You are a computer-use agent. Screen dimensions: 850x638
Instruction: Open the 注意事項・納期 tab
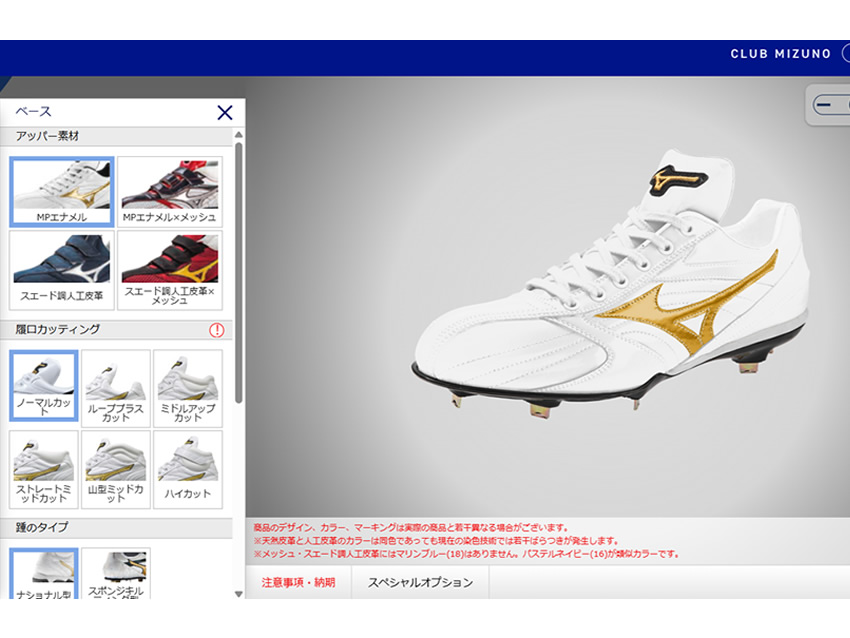298,583
